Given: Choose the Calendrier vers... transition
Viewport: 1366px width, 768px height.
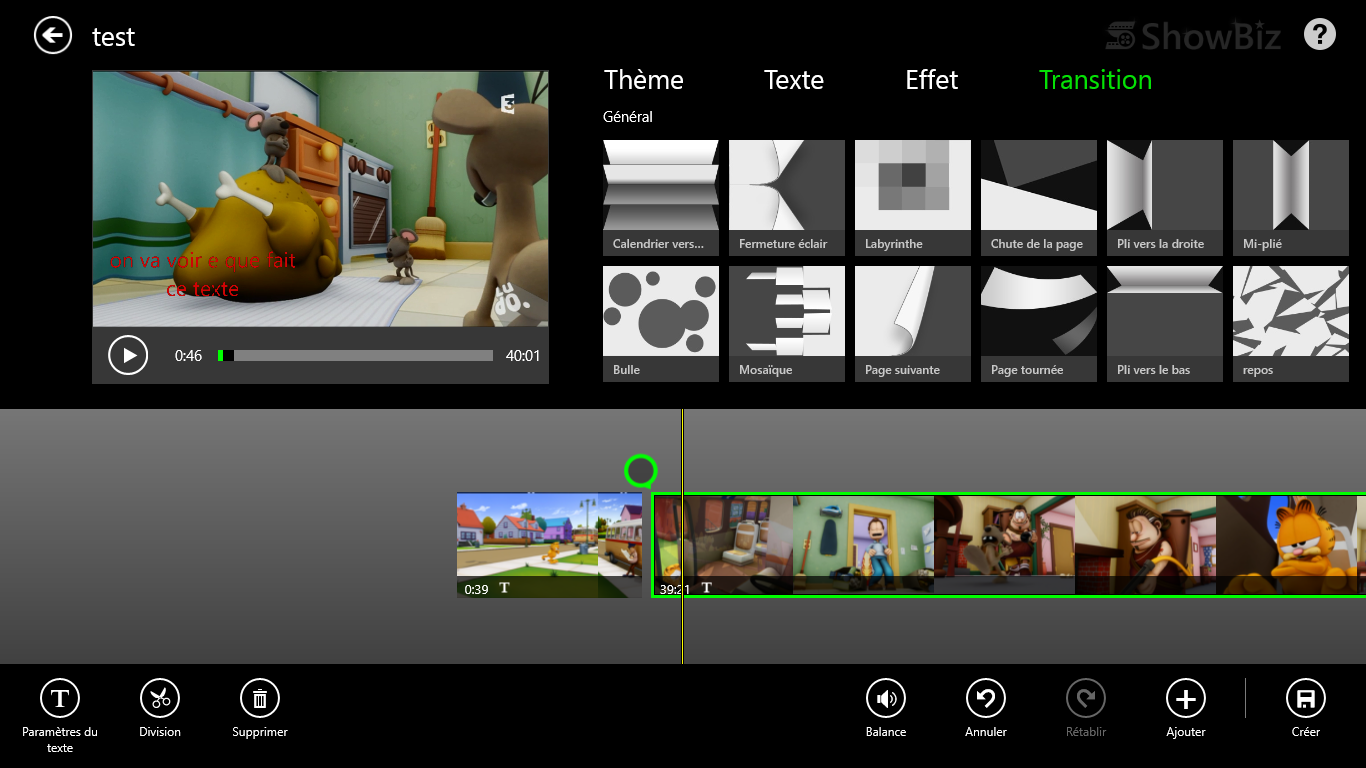Looking at the screenshot, I should (661, 198).
